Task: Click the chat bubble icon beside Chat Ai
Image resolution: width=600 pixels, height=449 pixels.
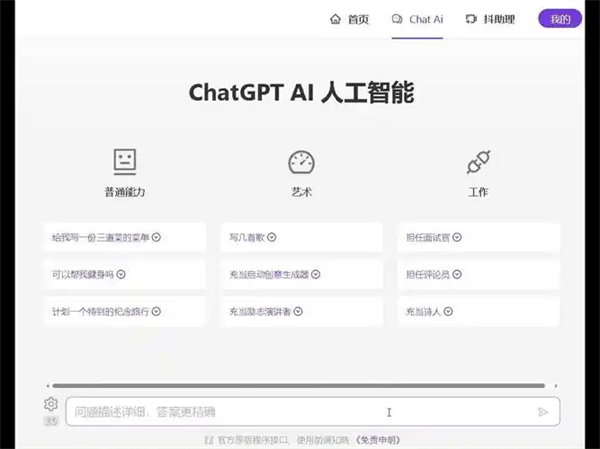Action: click(397, 19)
